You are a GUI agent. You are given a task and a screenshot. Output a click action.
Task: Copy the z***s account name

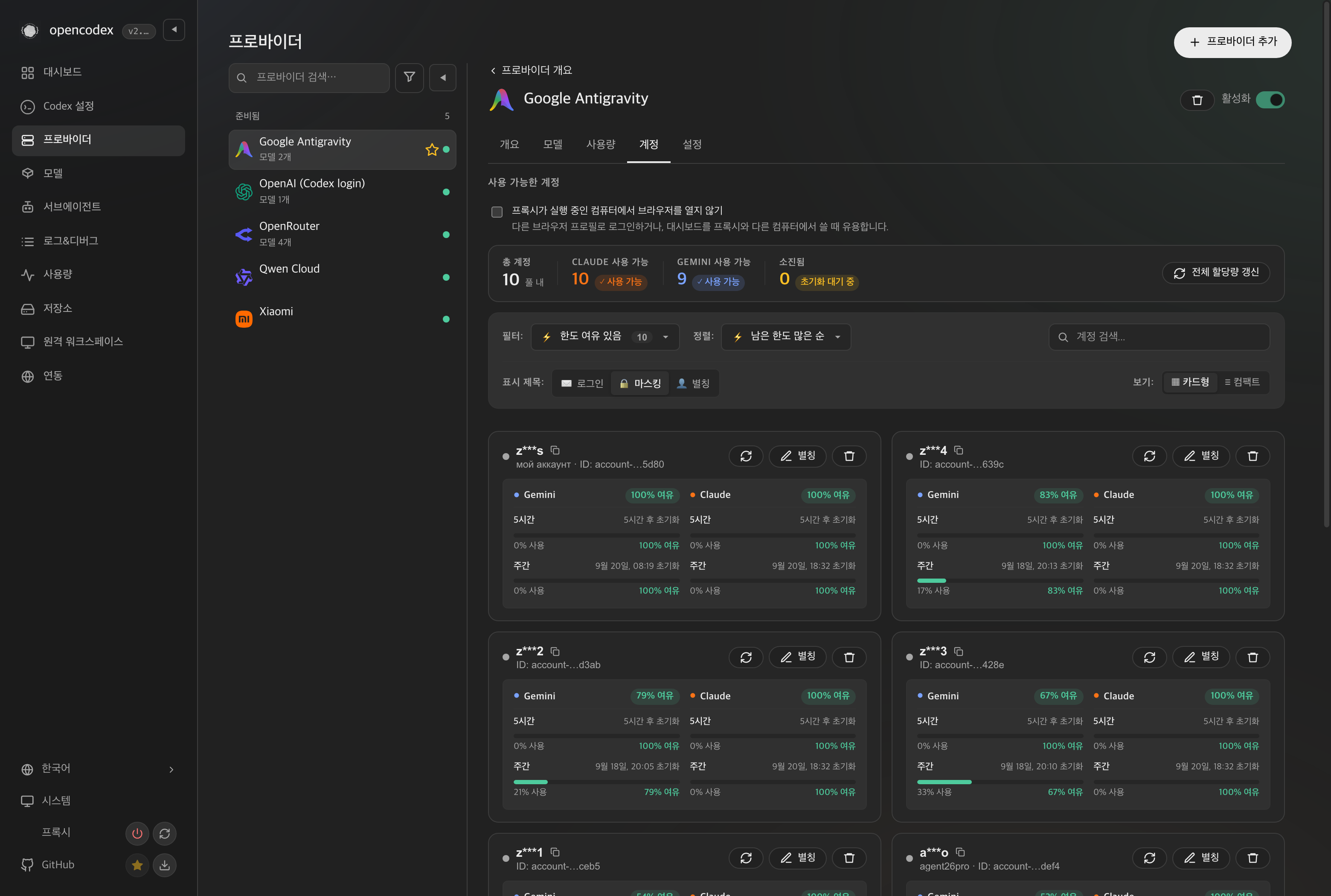coord(555,450)
